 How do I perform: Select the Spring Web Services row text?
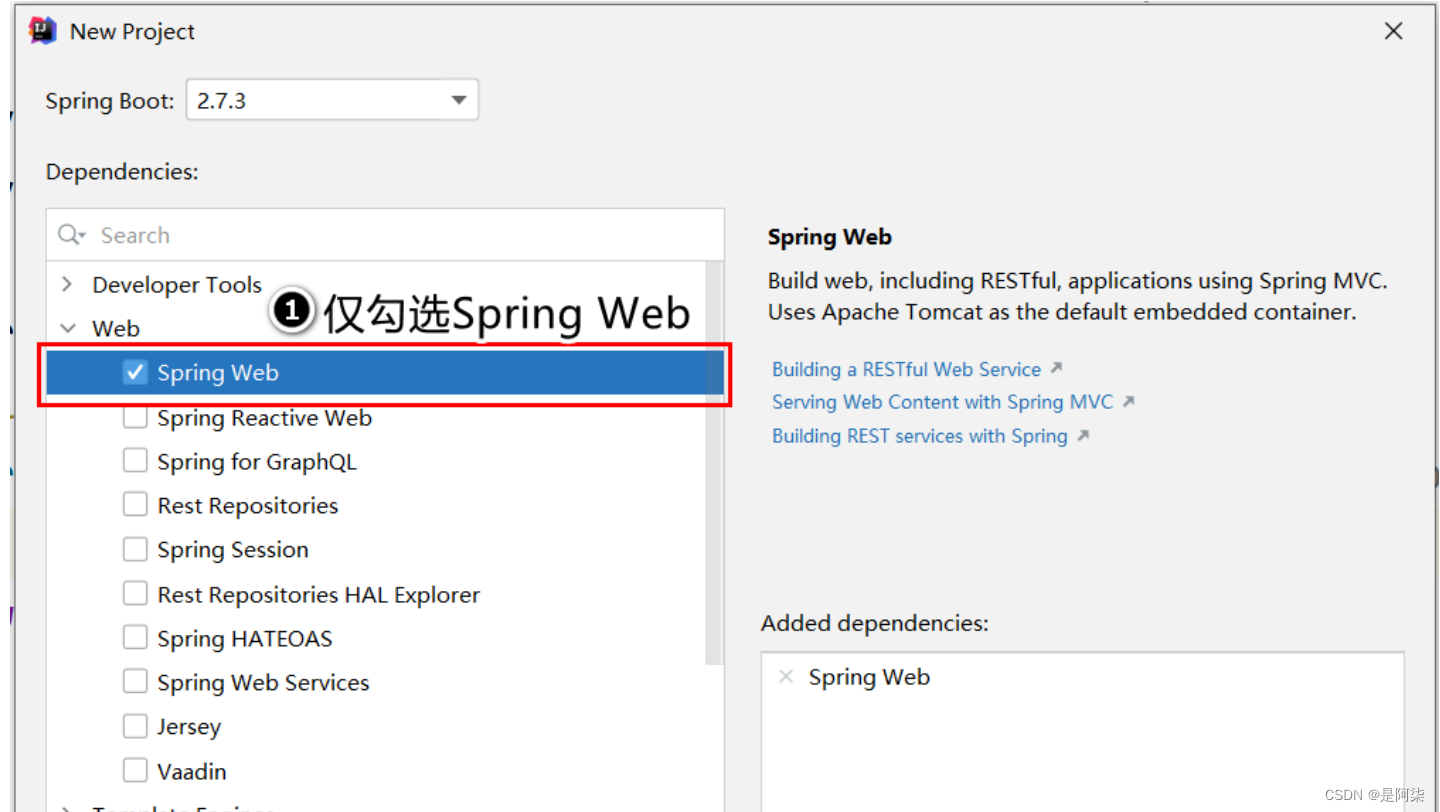pos(263,683)
